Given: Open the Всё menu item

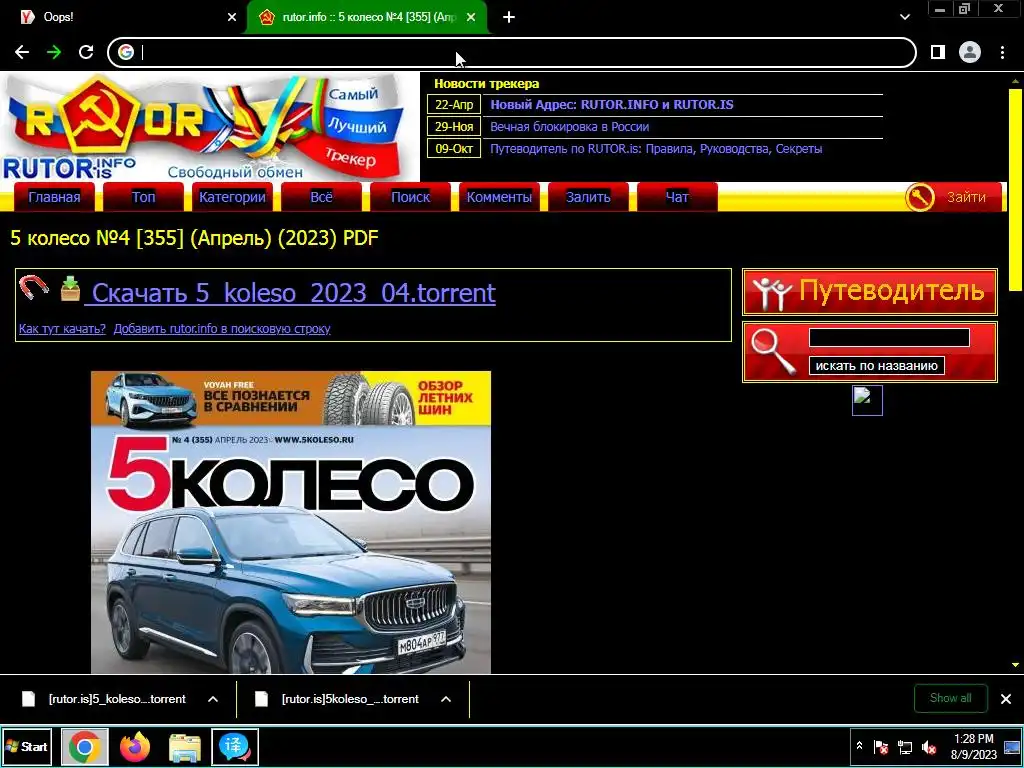Looking at the screenshot, I should tap(321, 197).
